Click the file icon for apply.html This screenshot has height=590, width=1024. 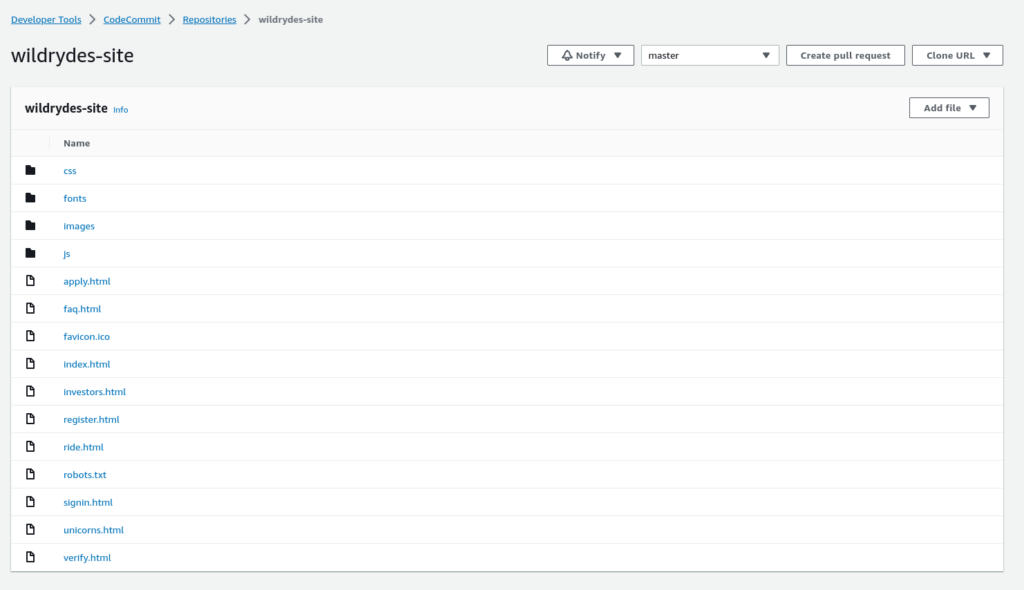[x=30, y=281]
